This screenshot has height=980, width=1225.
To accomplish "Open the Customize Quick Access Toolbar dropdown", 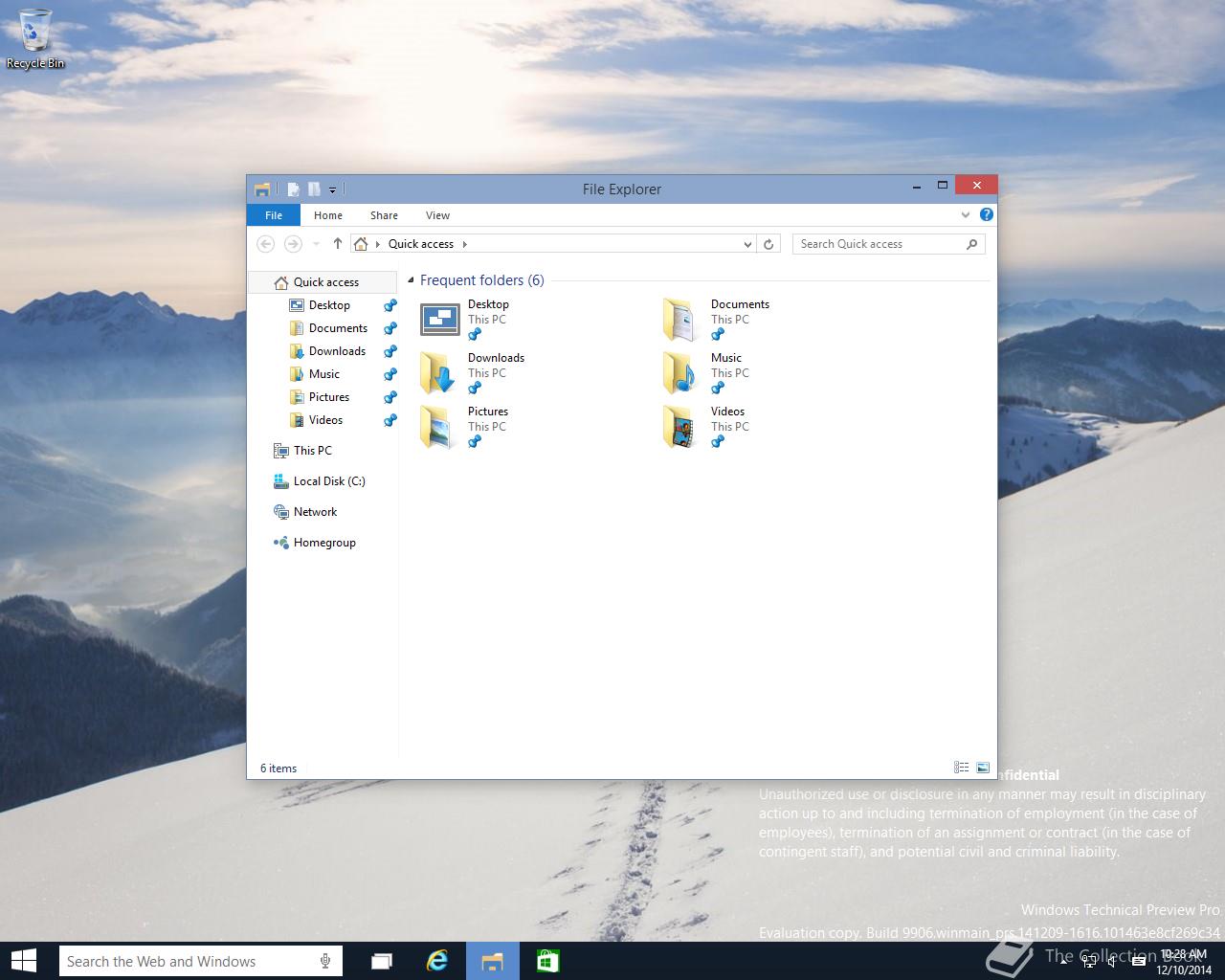I will [x=332, y=189].
